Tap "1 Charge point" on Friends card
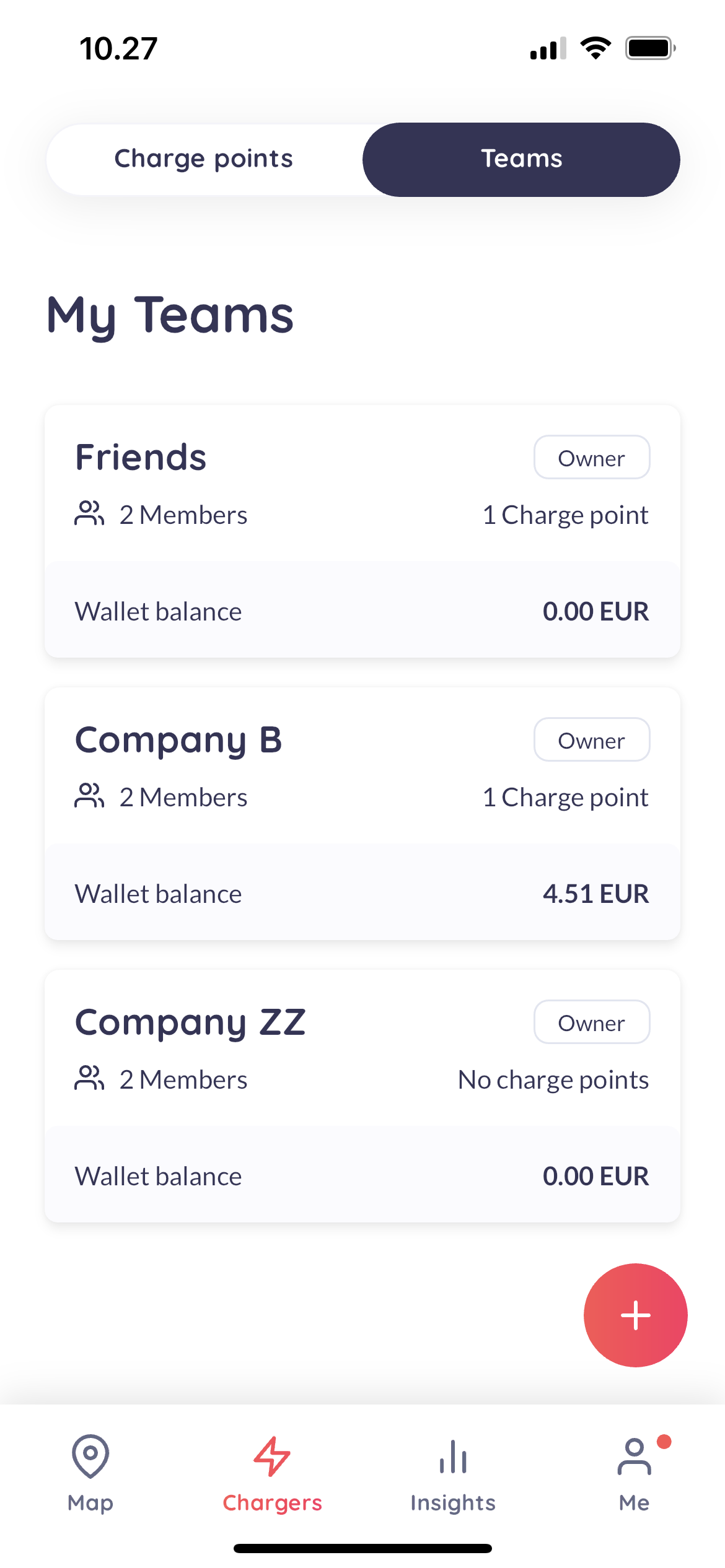Screen dimensions: 725x1568 (x=565, y=515)
